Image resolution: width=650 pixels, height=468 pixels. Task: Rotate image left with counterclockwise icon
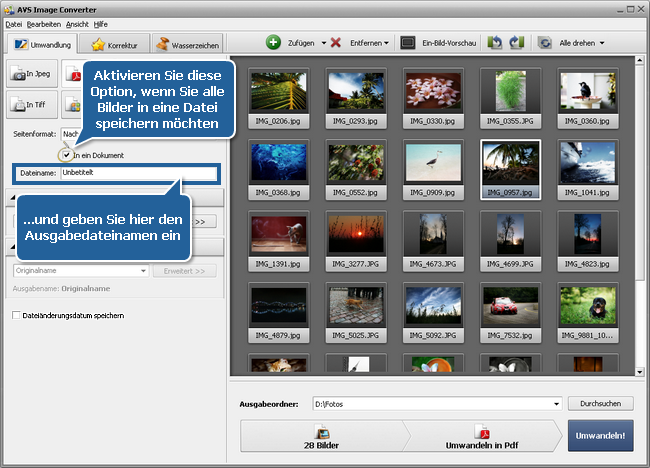tap(495, 43)
